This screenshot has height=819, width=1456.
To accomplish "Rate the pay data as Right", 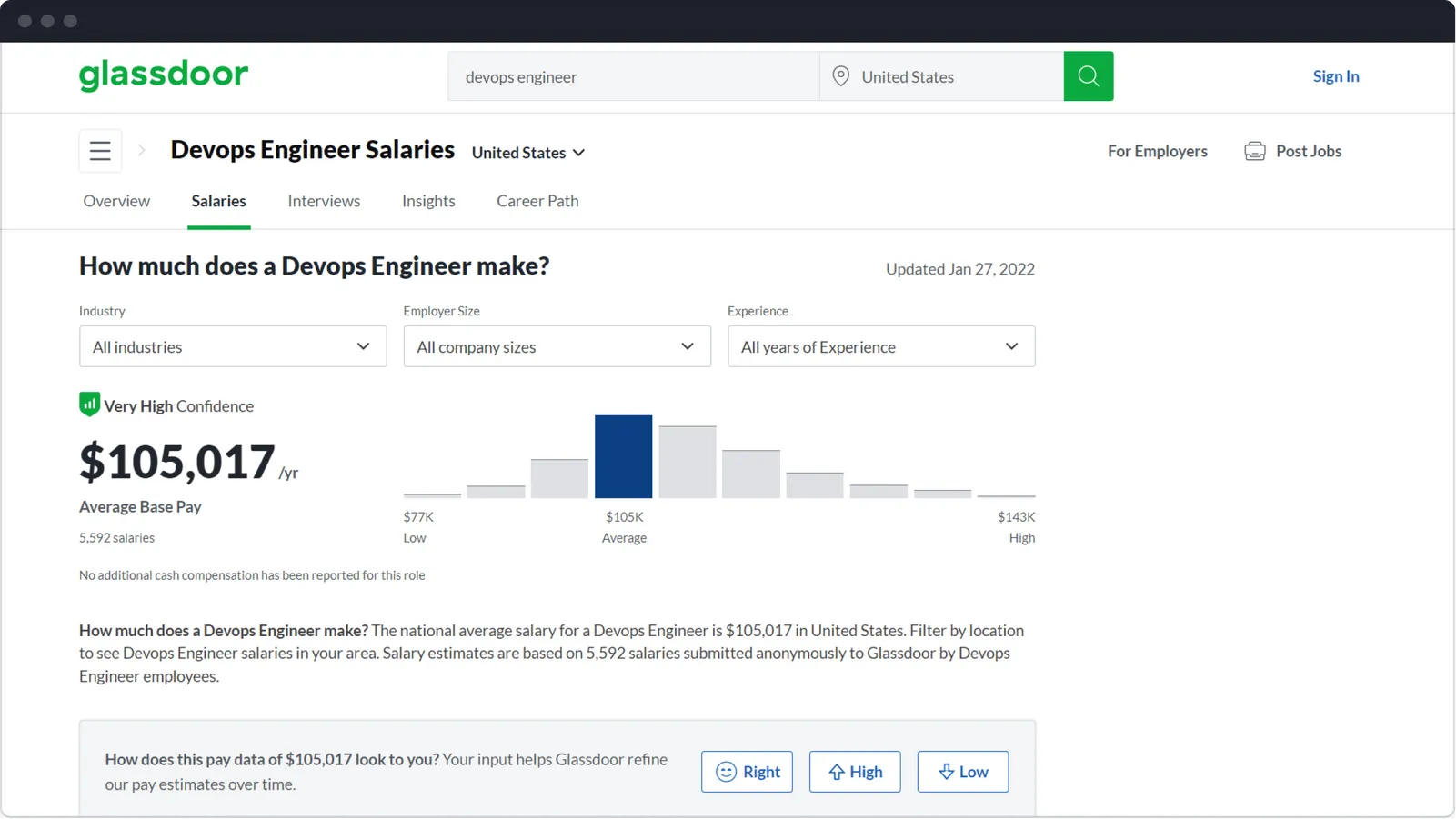I will [747, 772].
